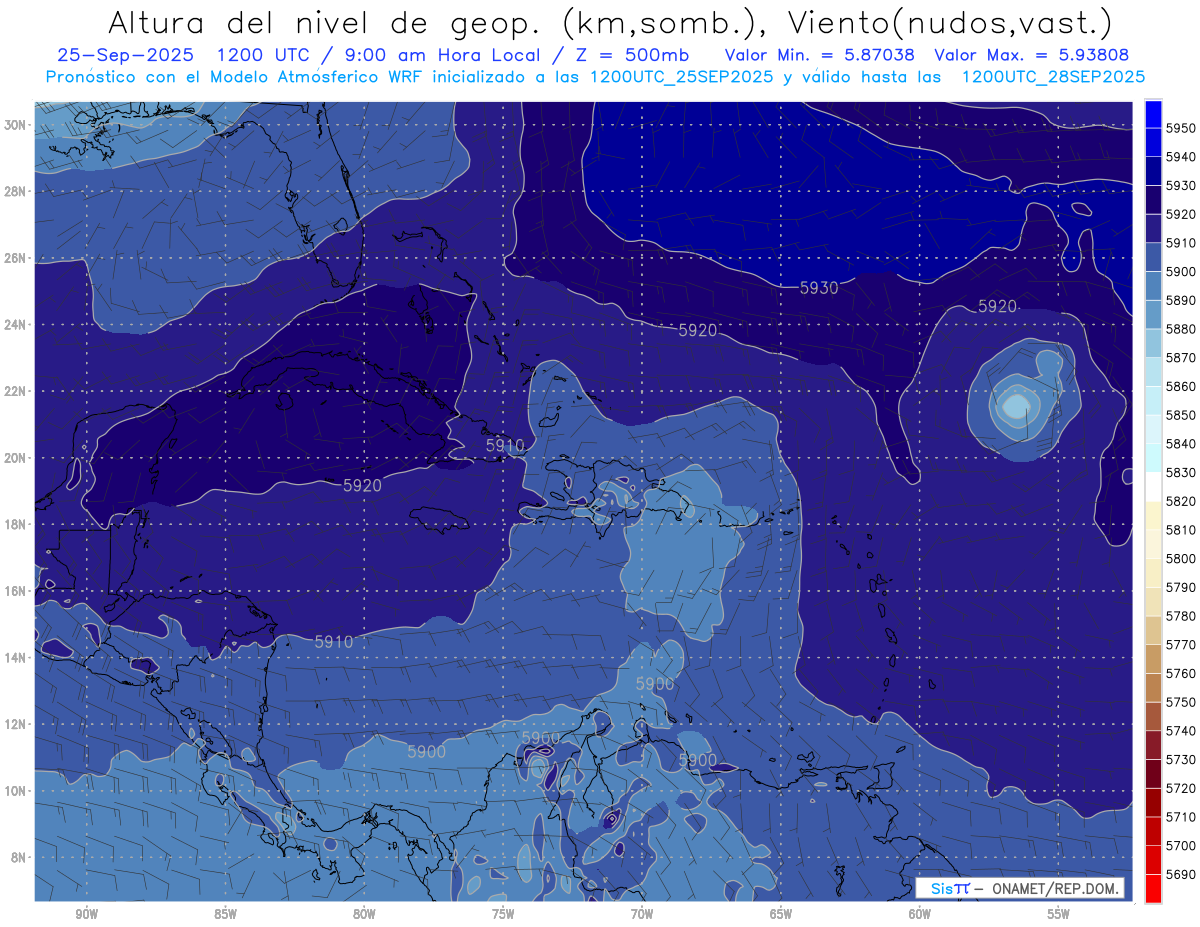
Task: Click the legend value 5870
Action: click(x=1181, y=357)
